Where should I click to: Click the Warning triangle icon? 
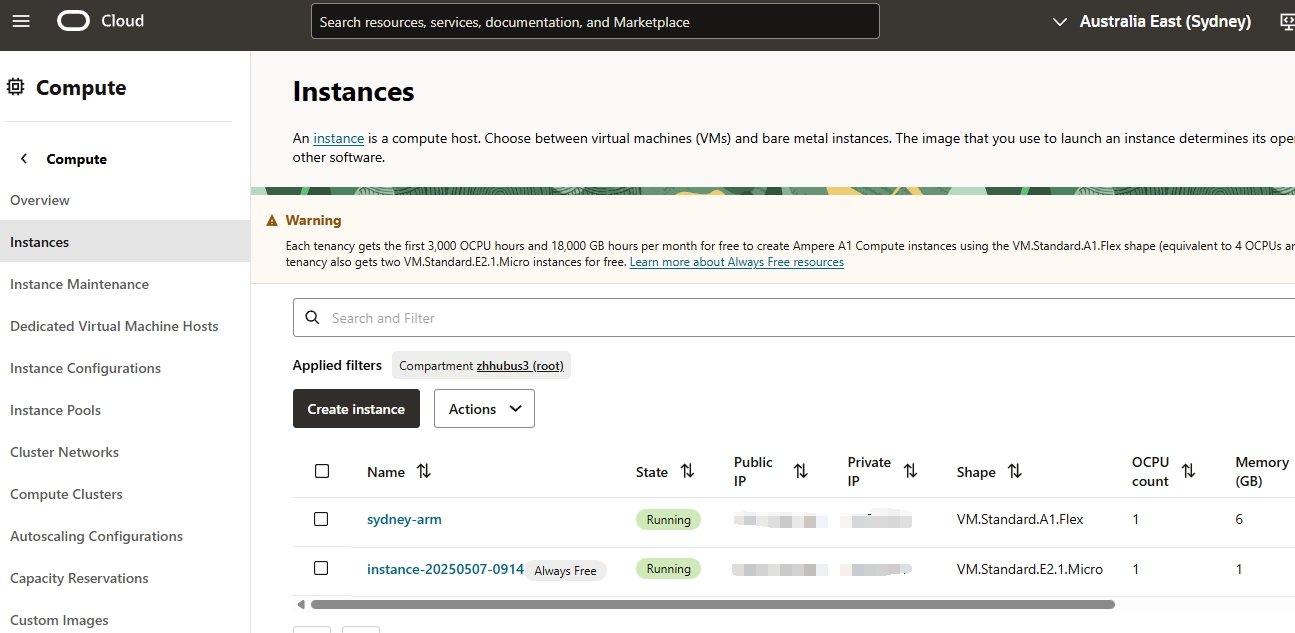tap(272, 220)
